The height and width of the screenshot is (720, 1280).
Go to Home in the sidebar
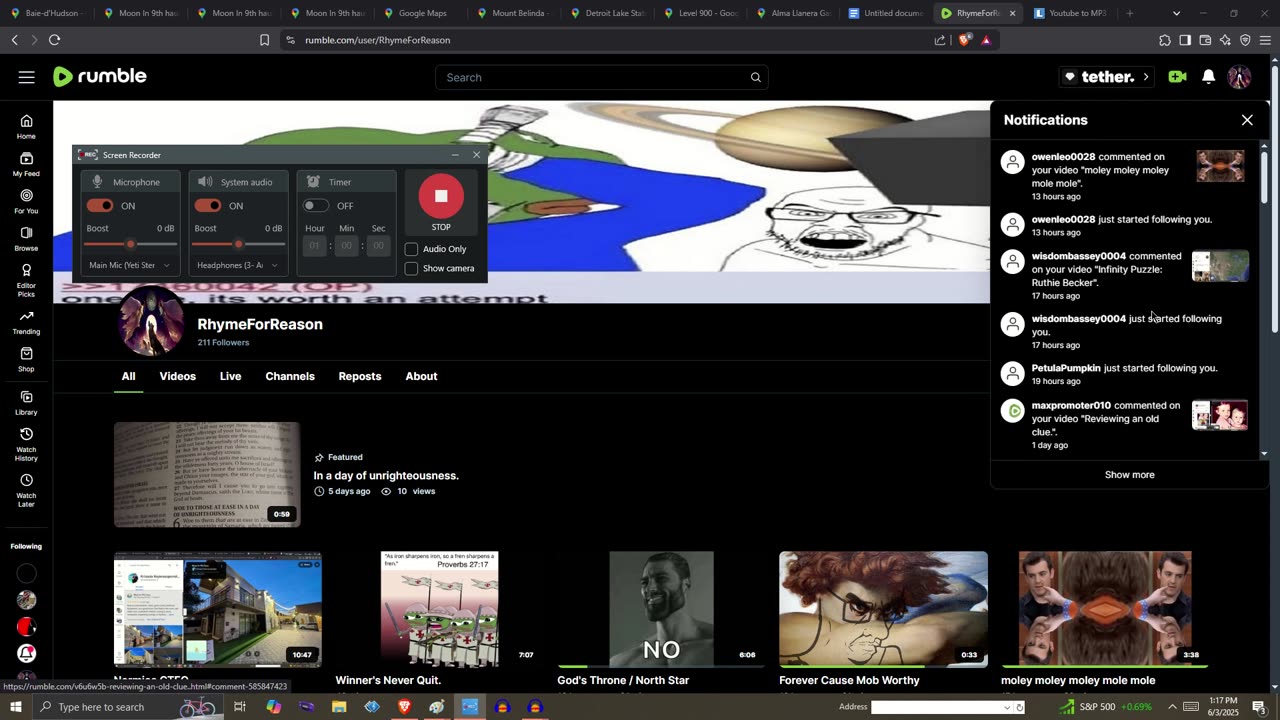(x=26, y=127)
